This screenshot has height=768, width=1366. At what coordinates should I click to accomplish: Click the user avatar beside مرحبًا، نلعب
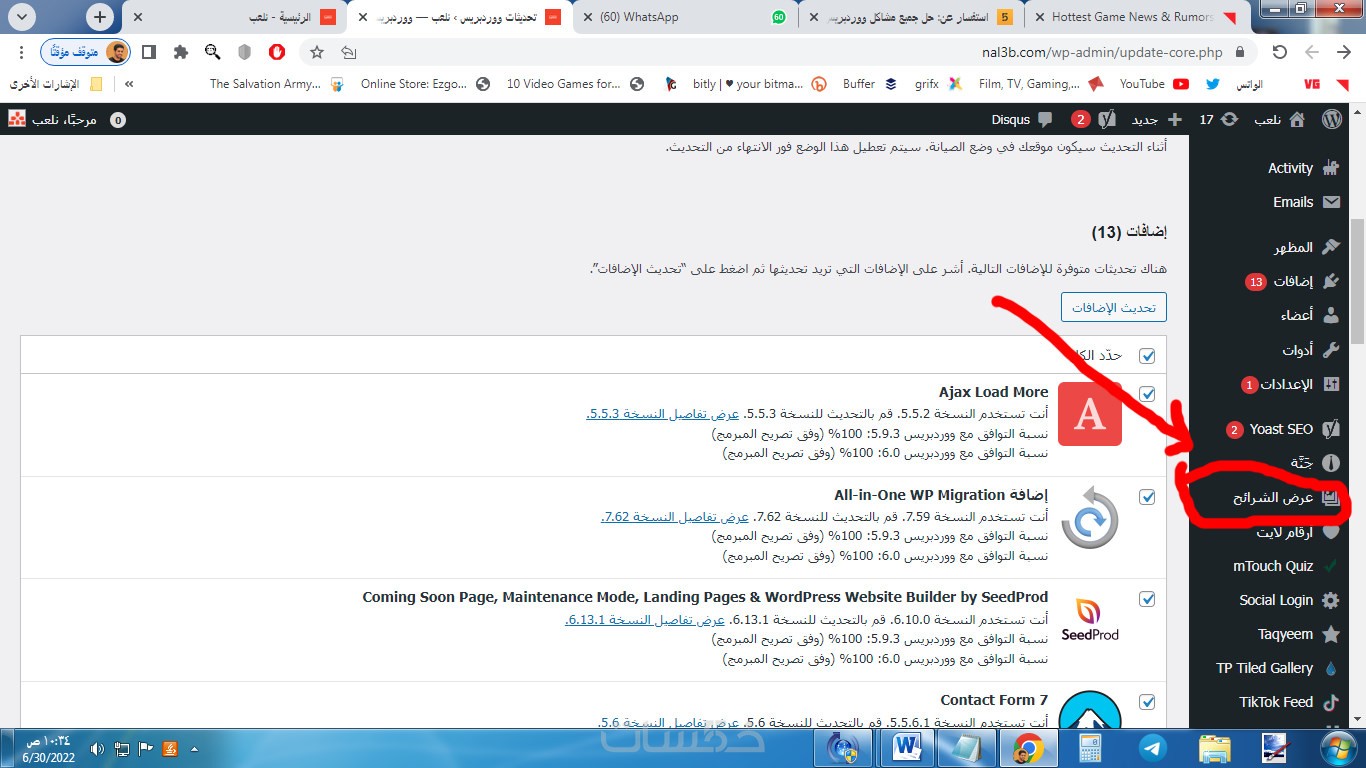(17, 119)
